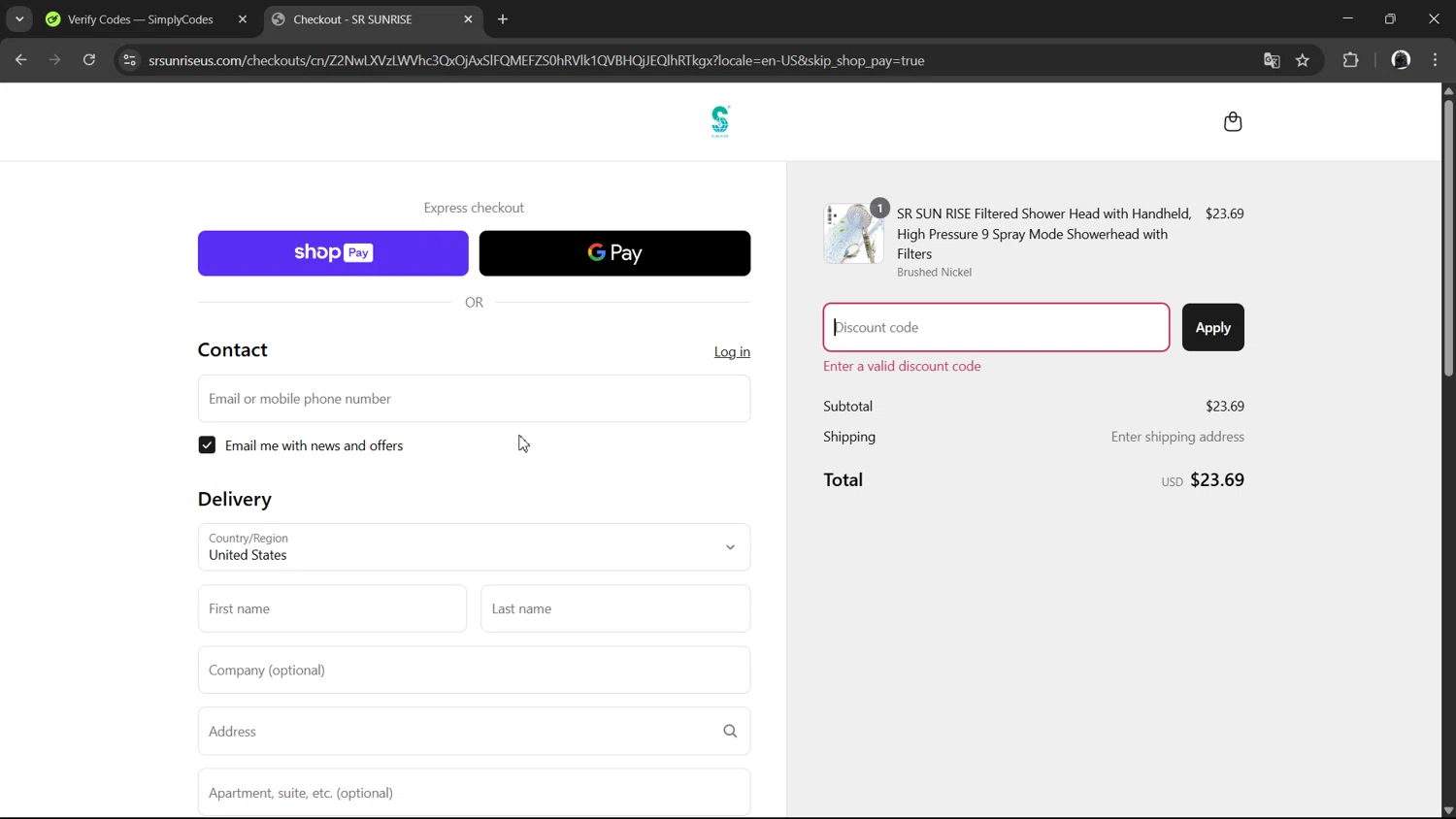1456x819 pixels.
Task: Open the Google Translate page icon
Action: (1272, 60)
